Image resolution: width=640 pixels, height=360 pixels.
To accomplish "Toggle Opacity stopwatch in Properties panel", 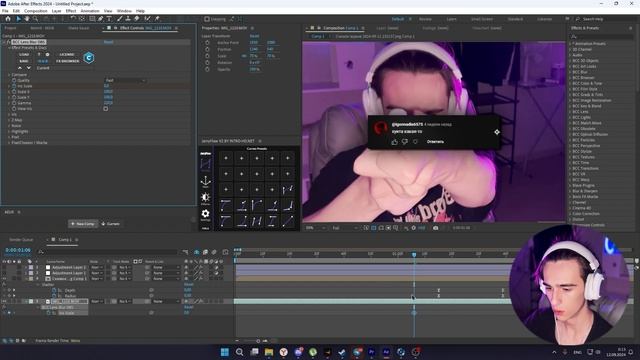I will (x=207, y=69).
